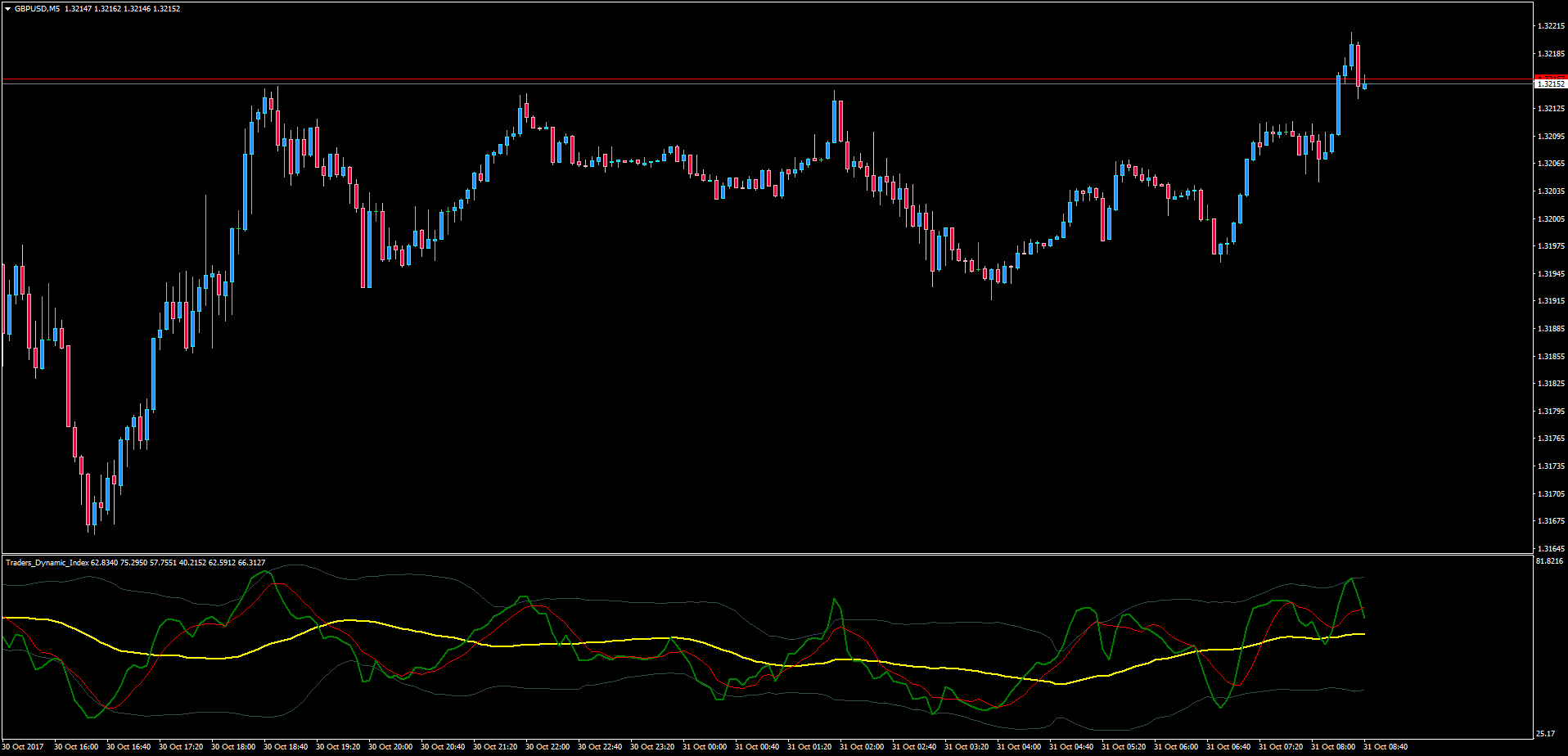This screenshot has height=756, width=1568.
Task: Click price axis label 1.31855
Action: pos(1551,357)
